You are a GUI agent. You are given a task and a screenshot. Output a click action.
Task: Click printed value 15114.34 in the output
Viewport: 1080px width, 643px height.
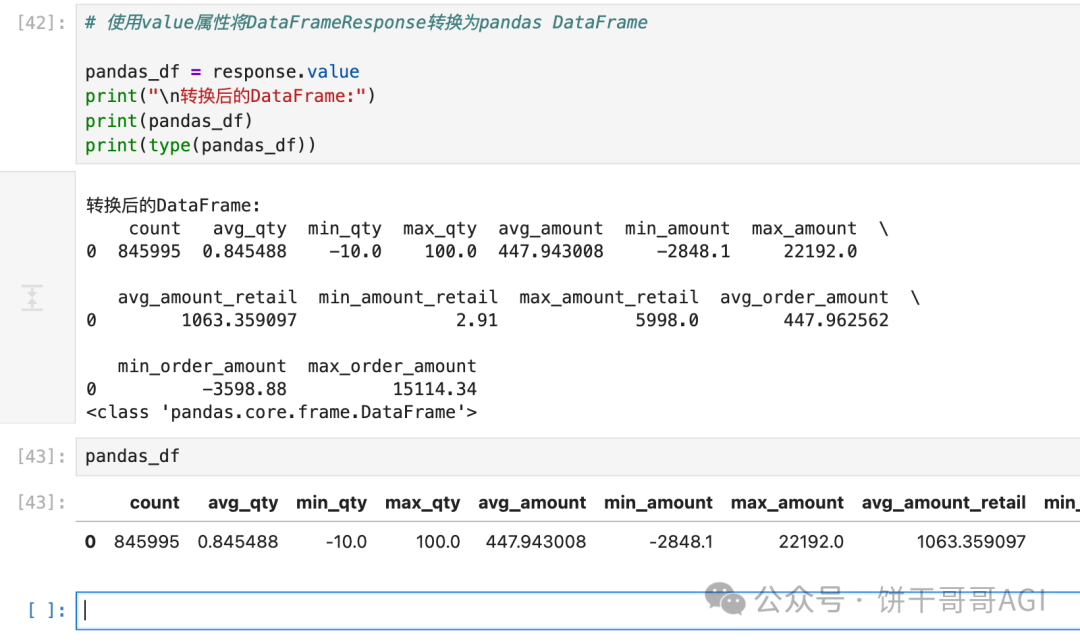[x=435, y=389]
